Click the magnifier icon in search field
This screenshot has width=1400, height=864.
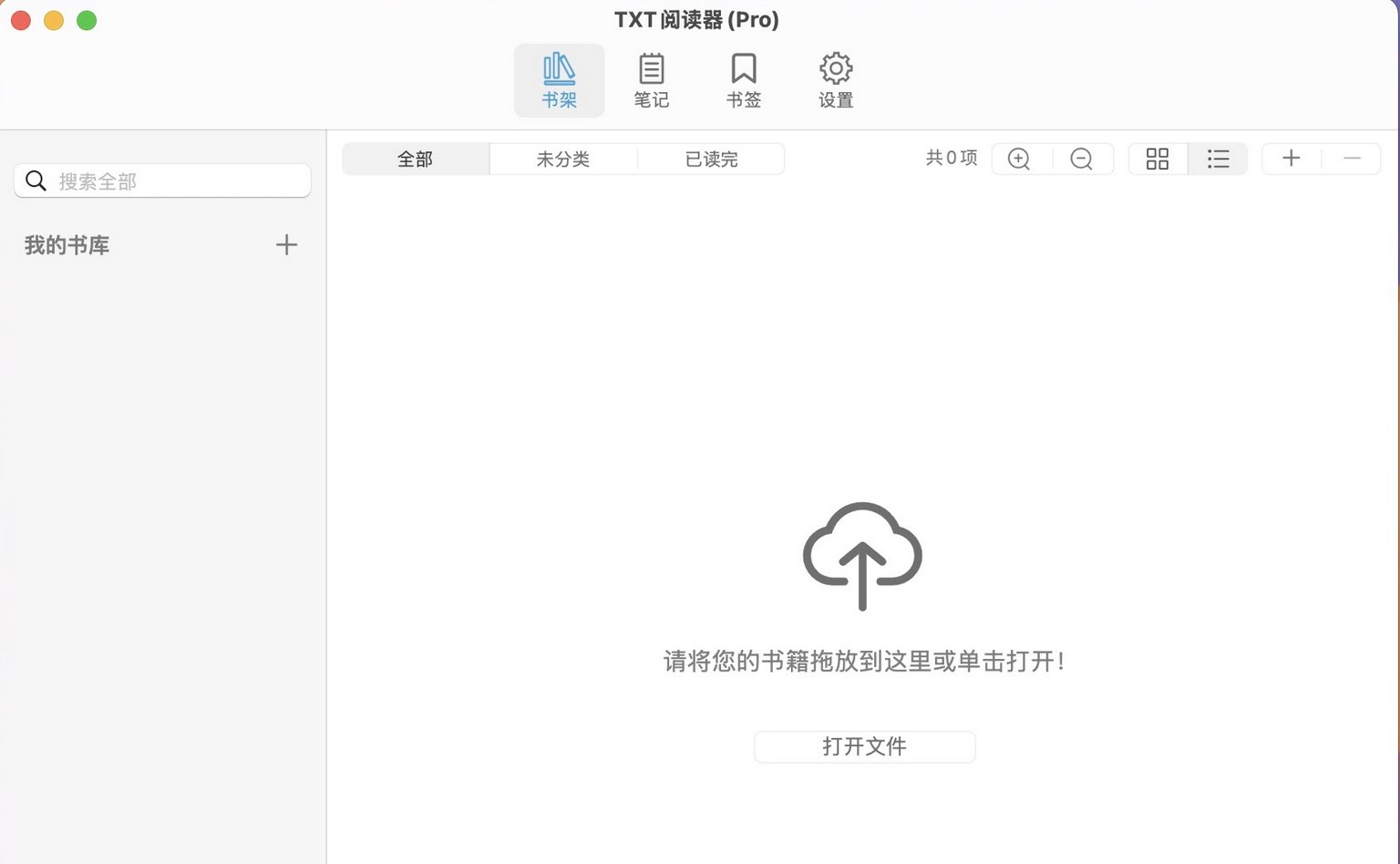coord(36,180)
